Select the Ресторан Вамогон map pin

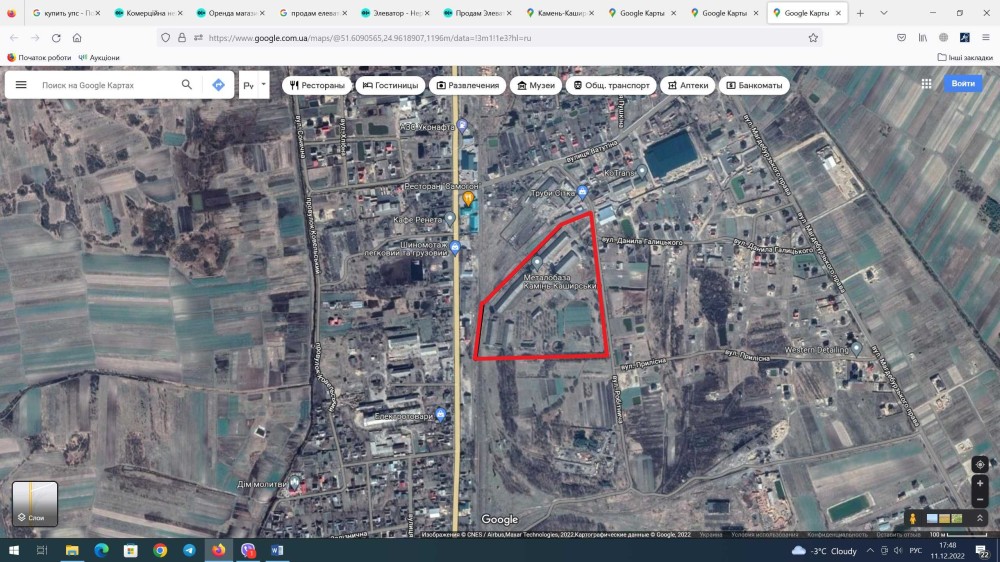point(468,199)
